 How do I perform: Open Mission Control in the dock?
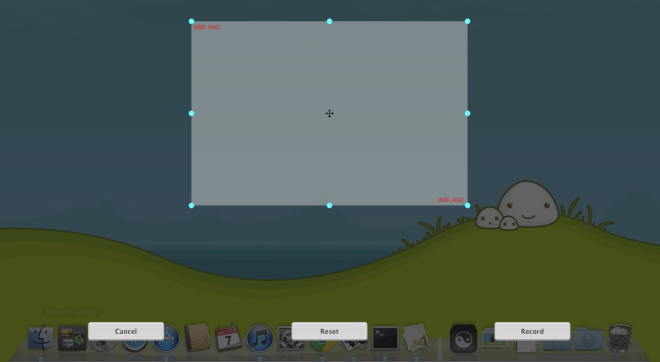(x=72, y=338)
